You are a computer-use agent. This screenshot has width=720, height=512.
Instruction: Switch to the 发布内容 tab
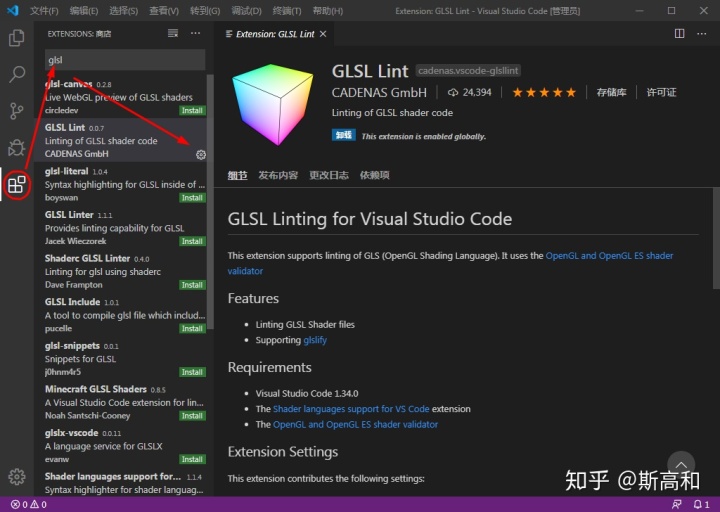click(278, 175)
